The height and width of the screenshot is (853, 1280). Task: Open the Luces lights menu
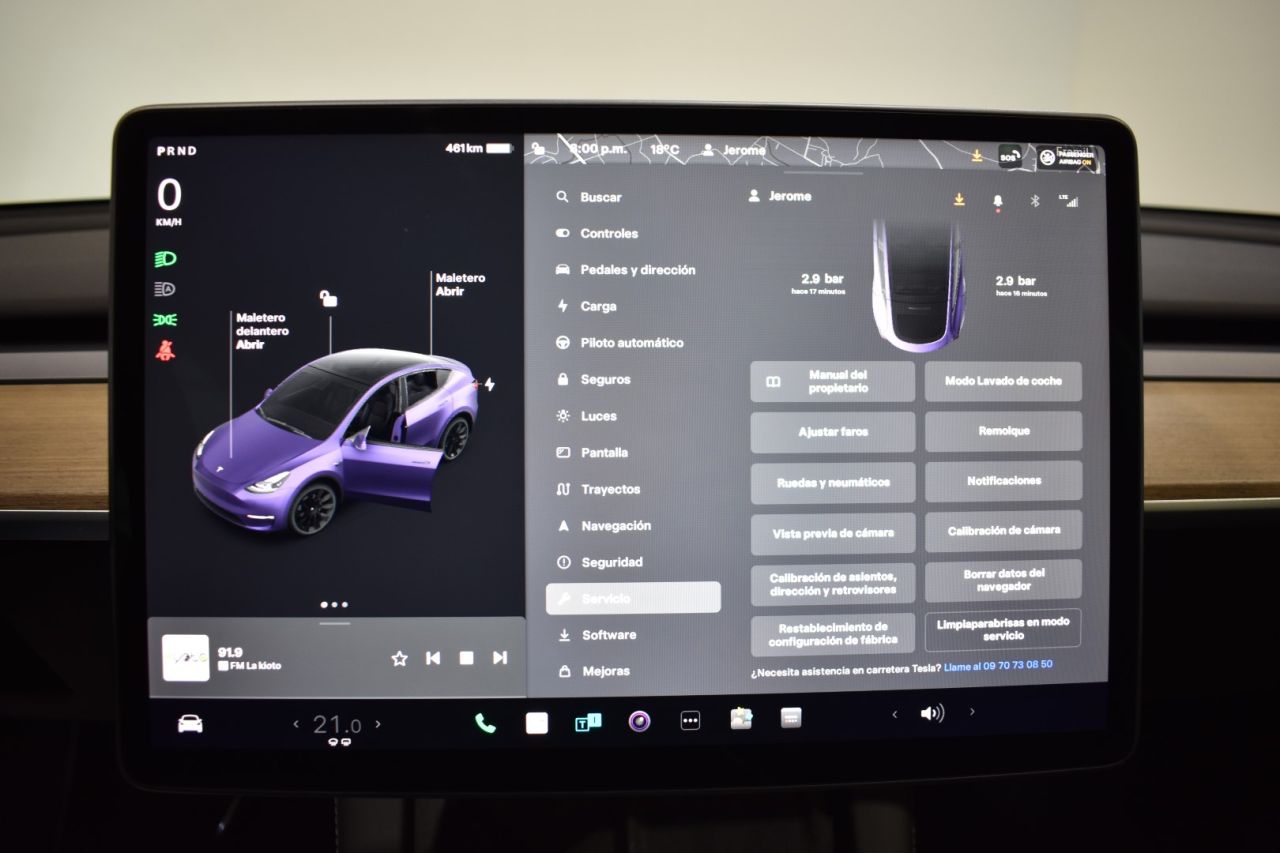click(586, 416)
